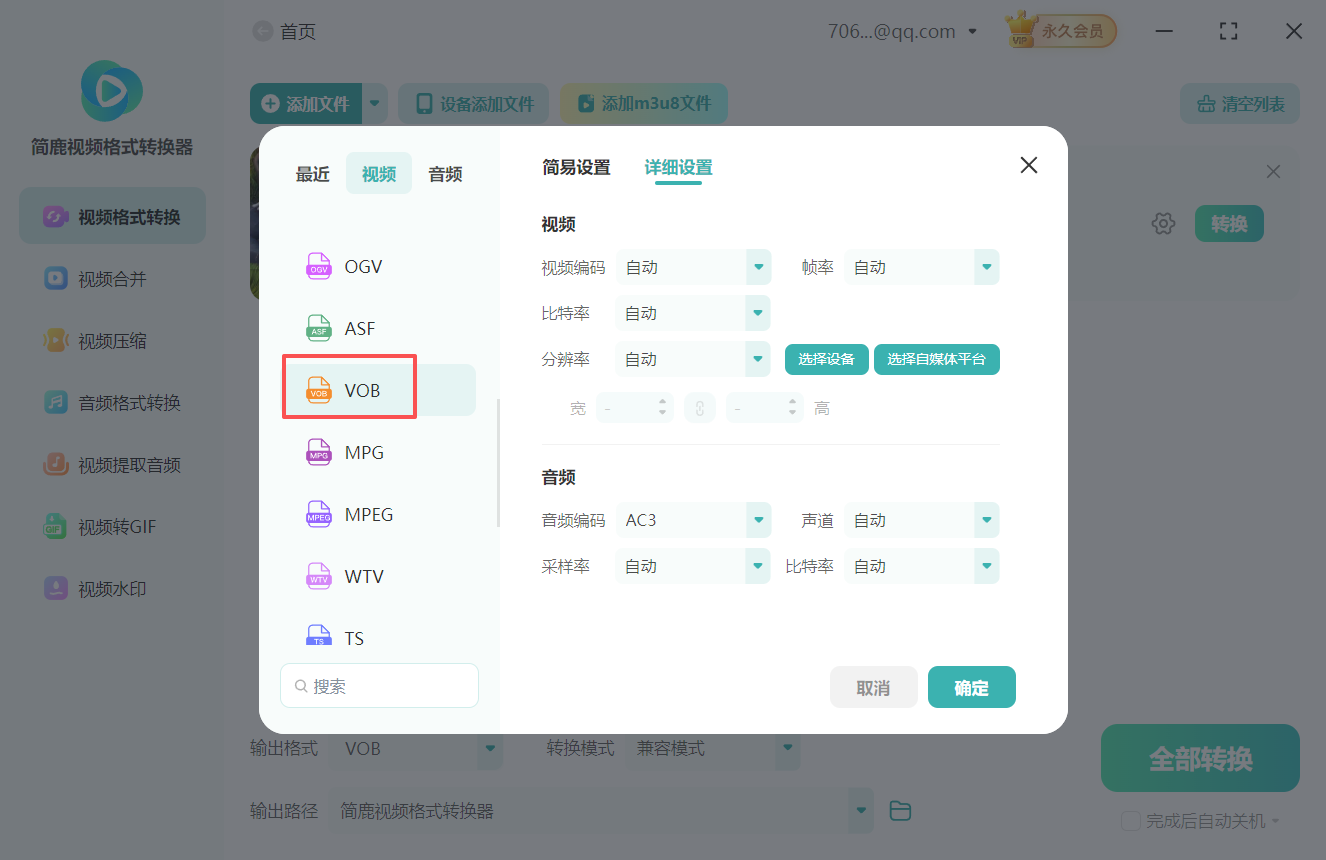Enable 完成后自动关机 checkbox

click(1131, 820)
